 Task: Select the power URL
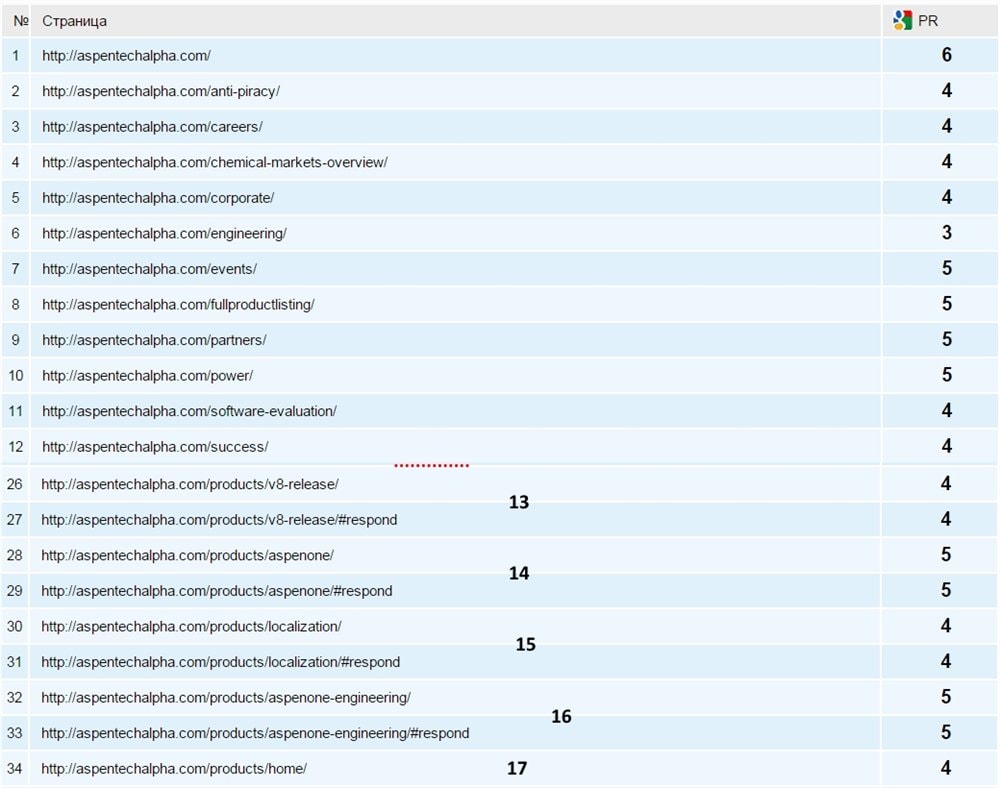pos(147,376)
